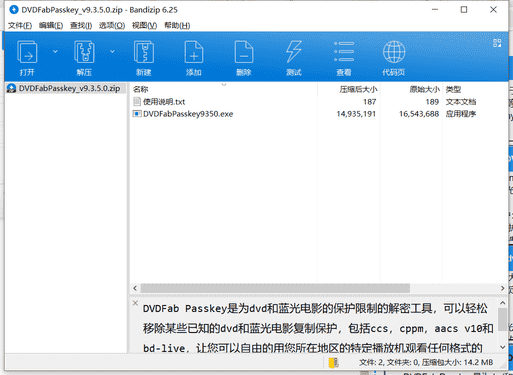
Task: Open an archive with the 打开 icon
Action: point(27,57)
